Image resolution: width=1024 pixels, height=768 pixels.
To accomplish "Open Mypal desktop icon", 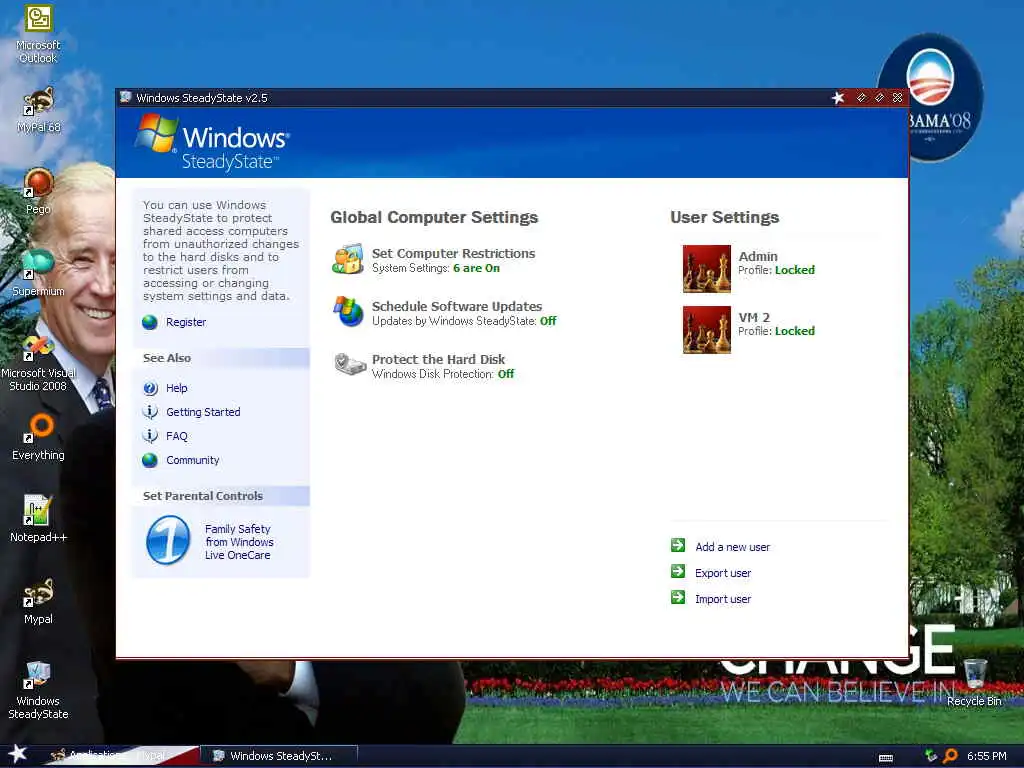I will point(38,601).
